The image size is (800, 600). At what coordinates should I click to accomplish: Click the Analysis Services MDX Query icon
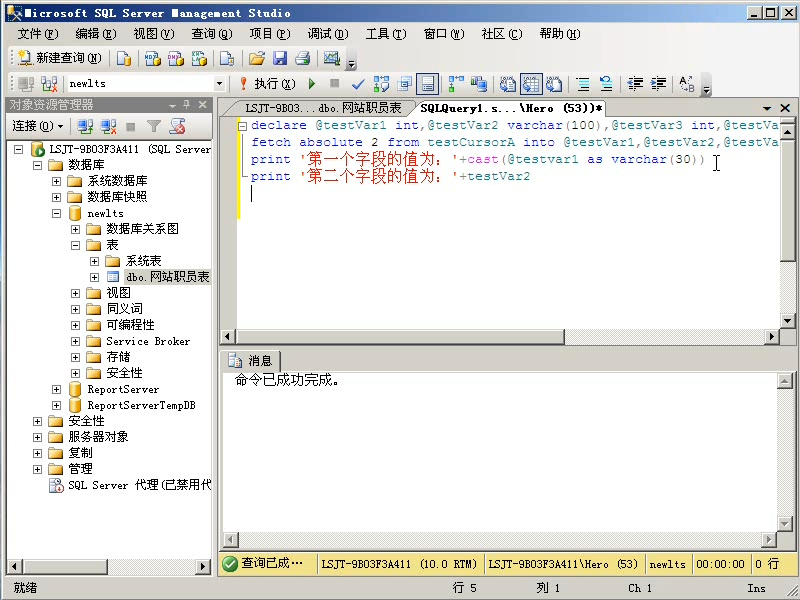coord(153,58)
